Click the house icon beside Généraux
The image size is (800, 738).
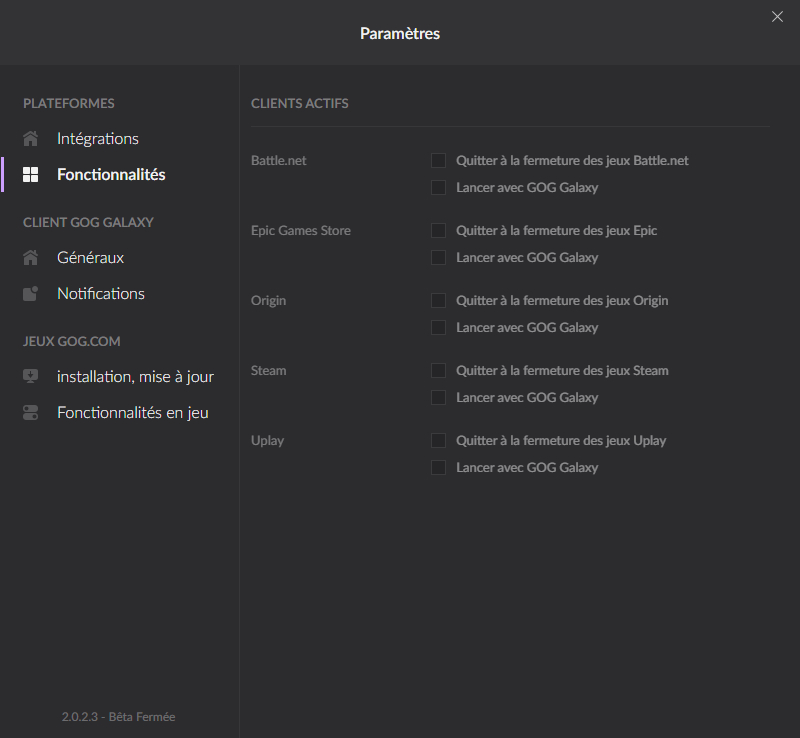[x=31, y=258]
